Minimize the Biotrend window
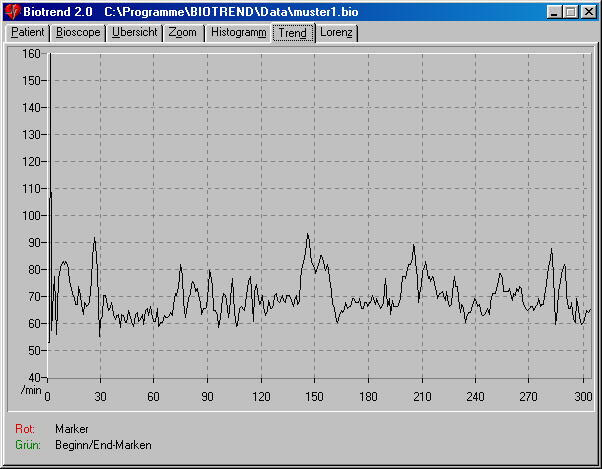Screen dimensions: 602x469 coord(554,11)
